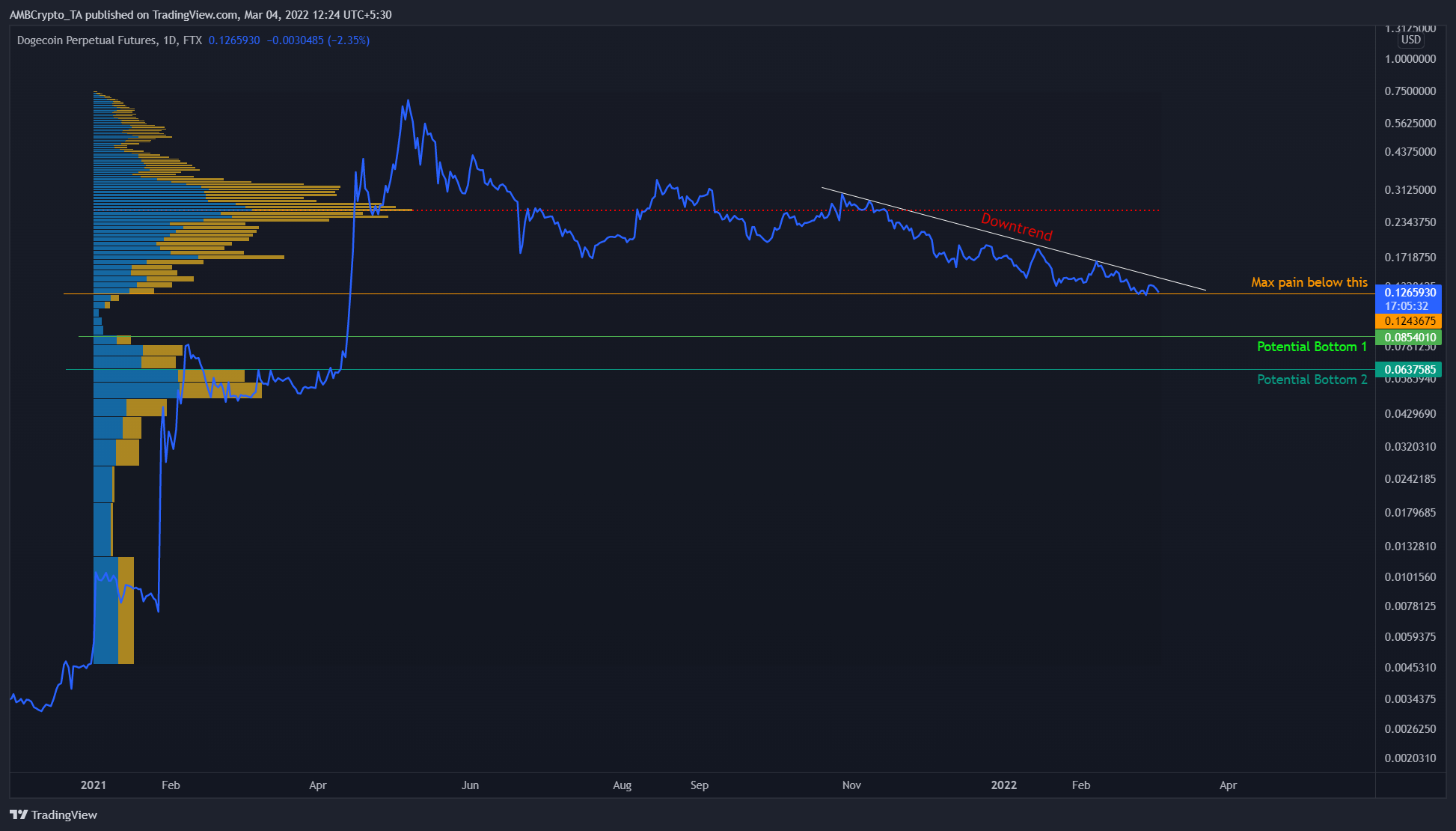
Task: Click the 2021 marker on time axis
Action: click(x=94, y=785)
